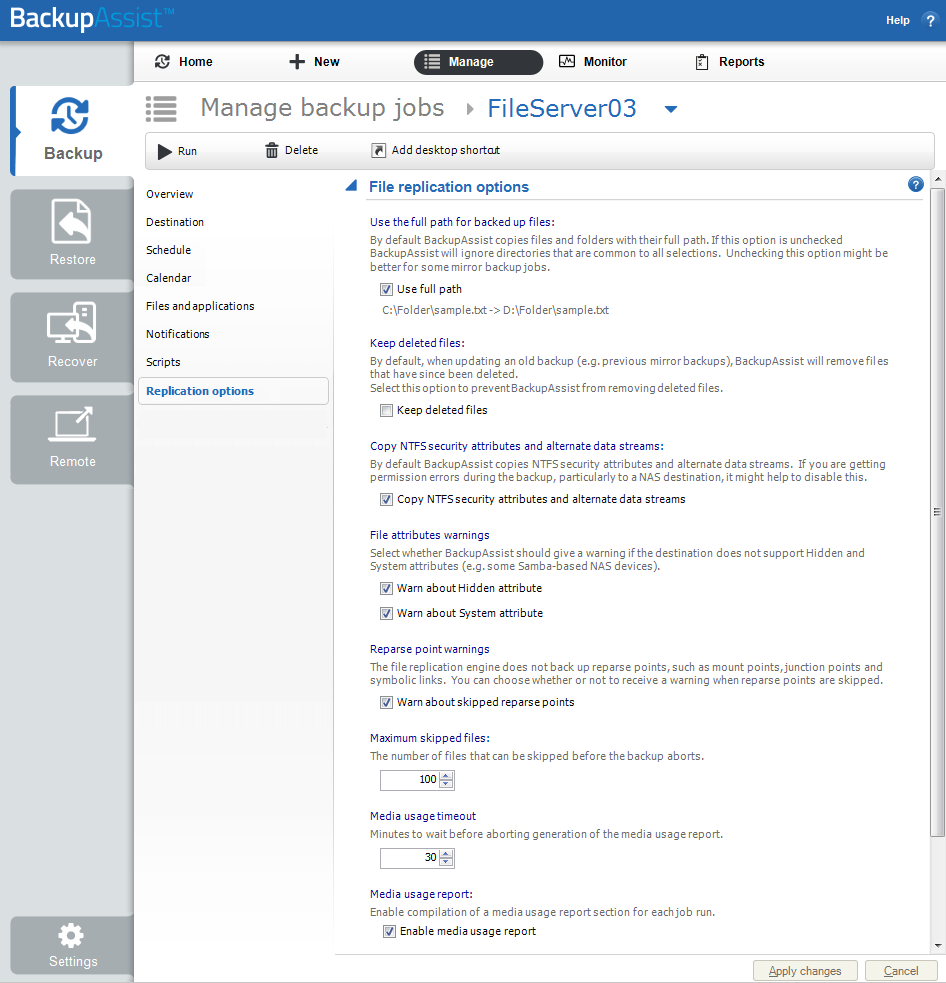Click the Reports clipboard icon
The height and width of the screenshot is (983, 946).
[702, 62]
